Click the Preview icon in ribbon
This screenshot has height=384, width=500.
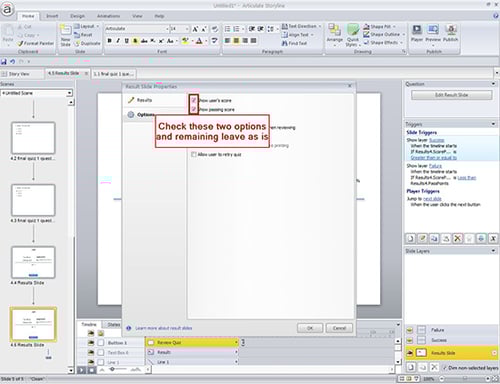(433, 33)
